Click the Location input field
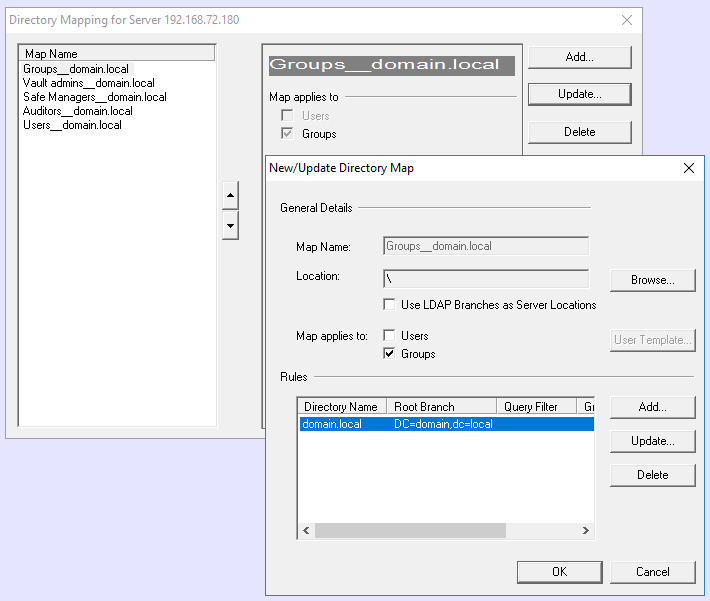 pyautogui.click(x=486, y=279)
